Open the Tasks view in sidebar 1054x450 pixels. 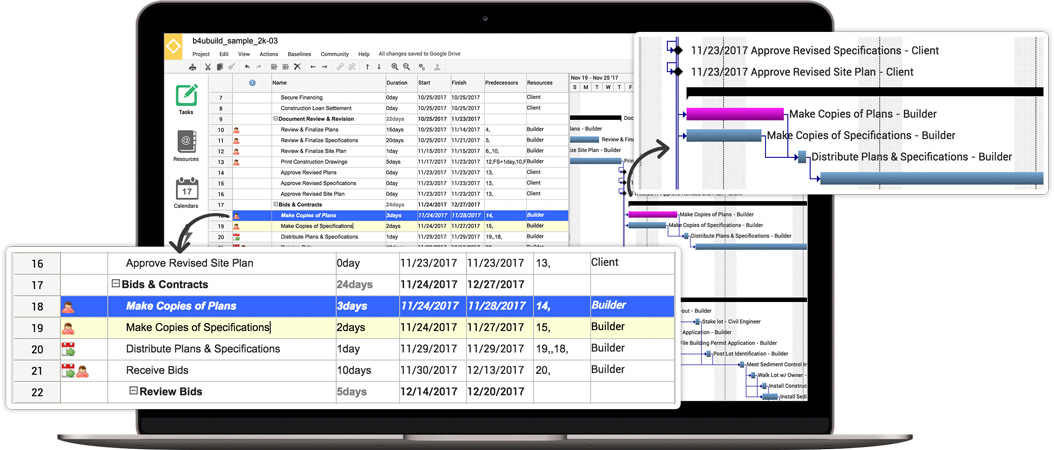pyautogui.click(x=186, y=97)
